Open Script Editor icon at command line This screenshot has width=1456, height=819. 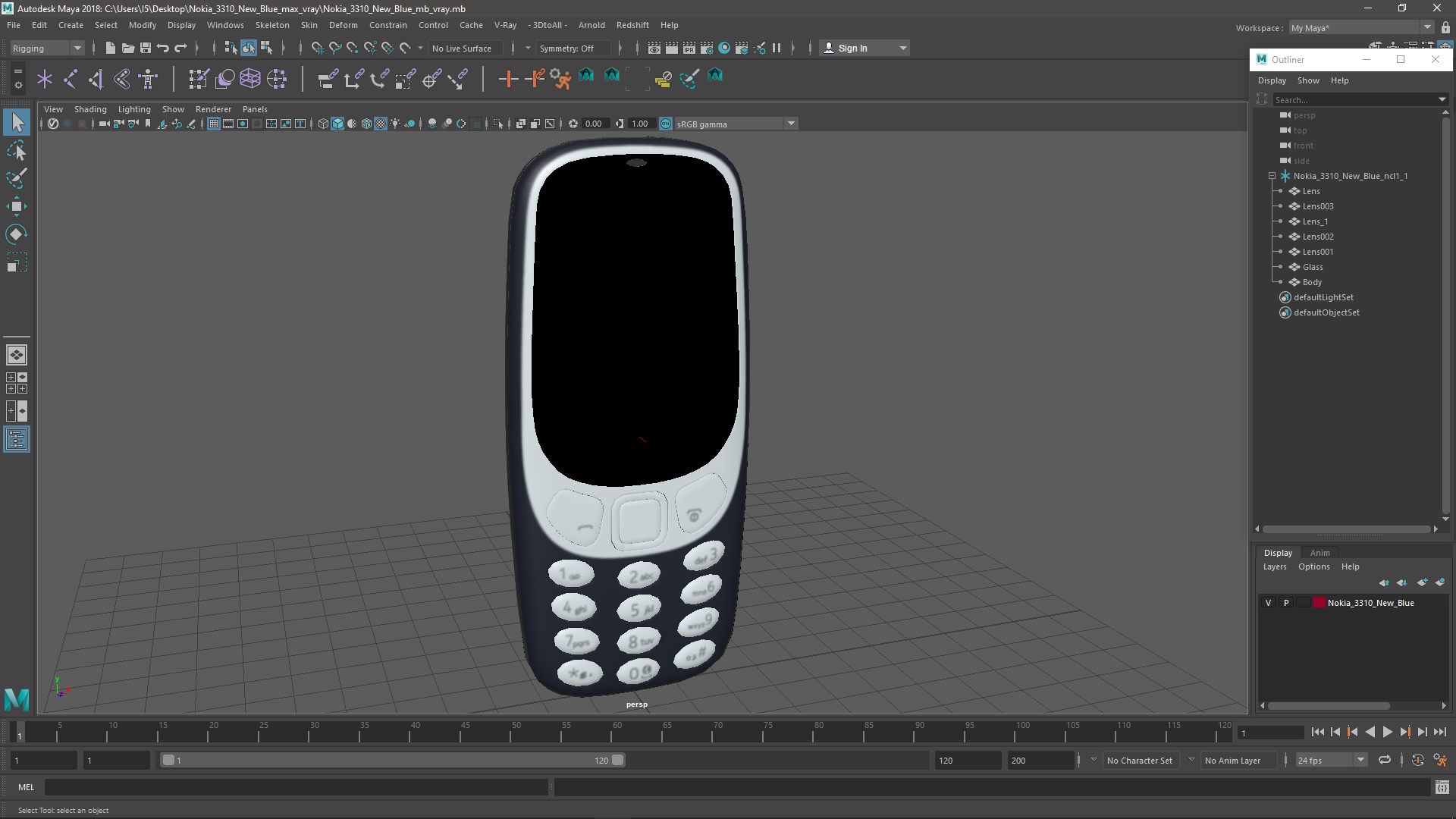point(1442,787)
